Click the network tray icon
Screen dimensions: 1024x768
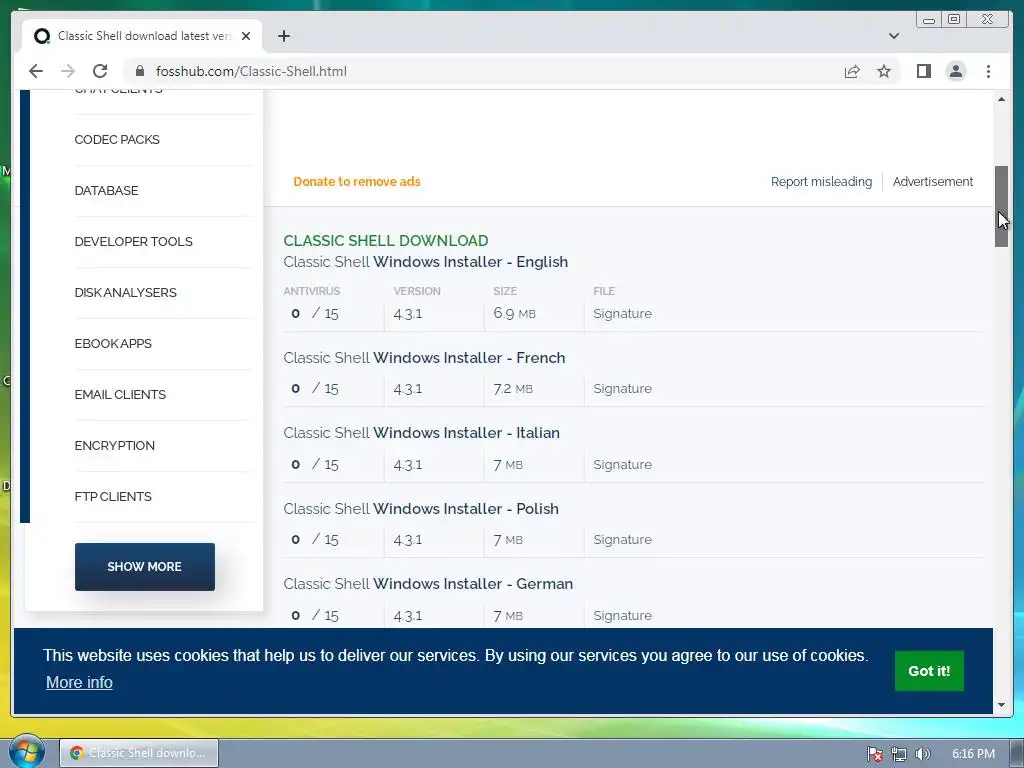[899, 754]
